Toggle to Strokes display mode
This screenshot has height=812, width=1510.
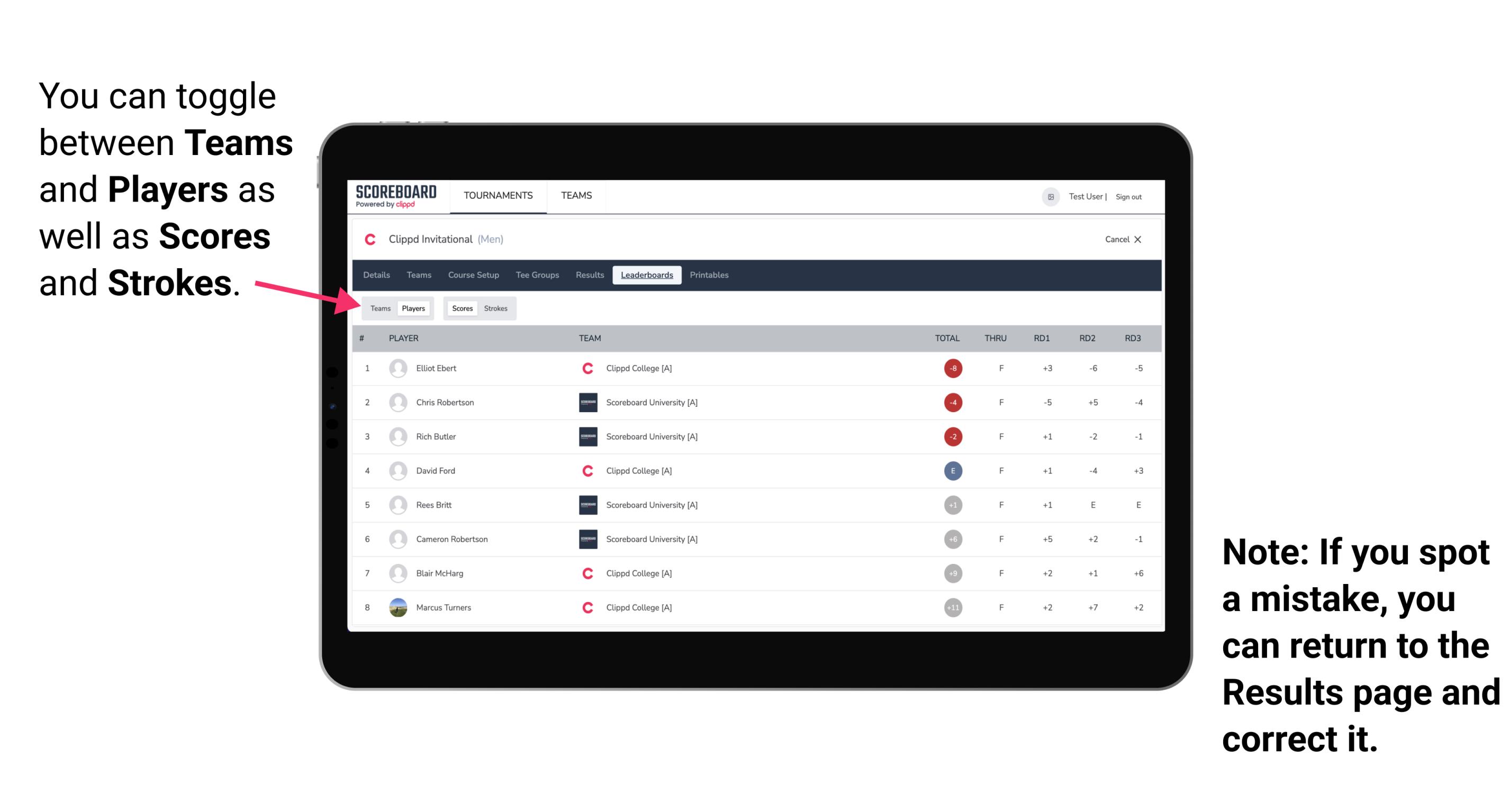(x=497, y=308)
